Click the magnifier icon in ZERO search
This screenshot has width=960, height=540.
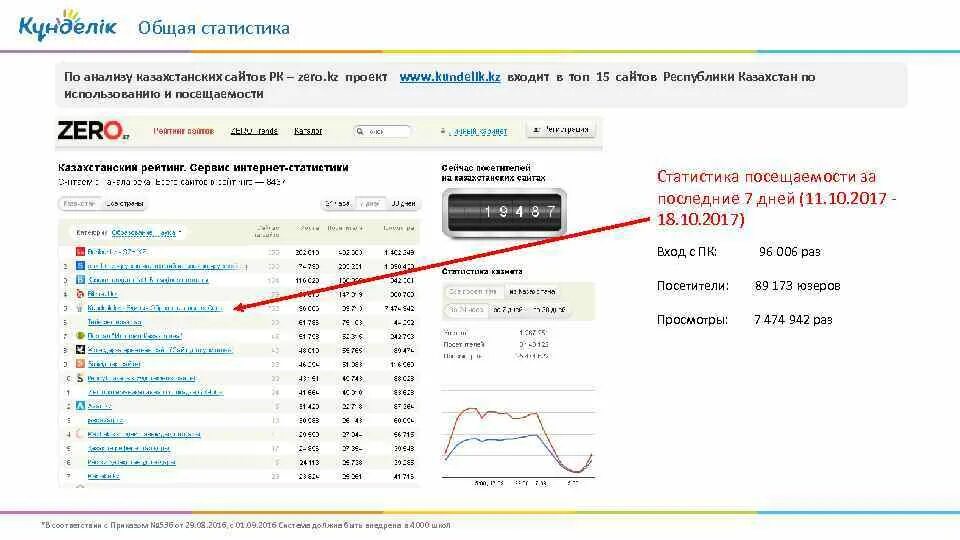click(360, 131)
